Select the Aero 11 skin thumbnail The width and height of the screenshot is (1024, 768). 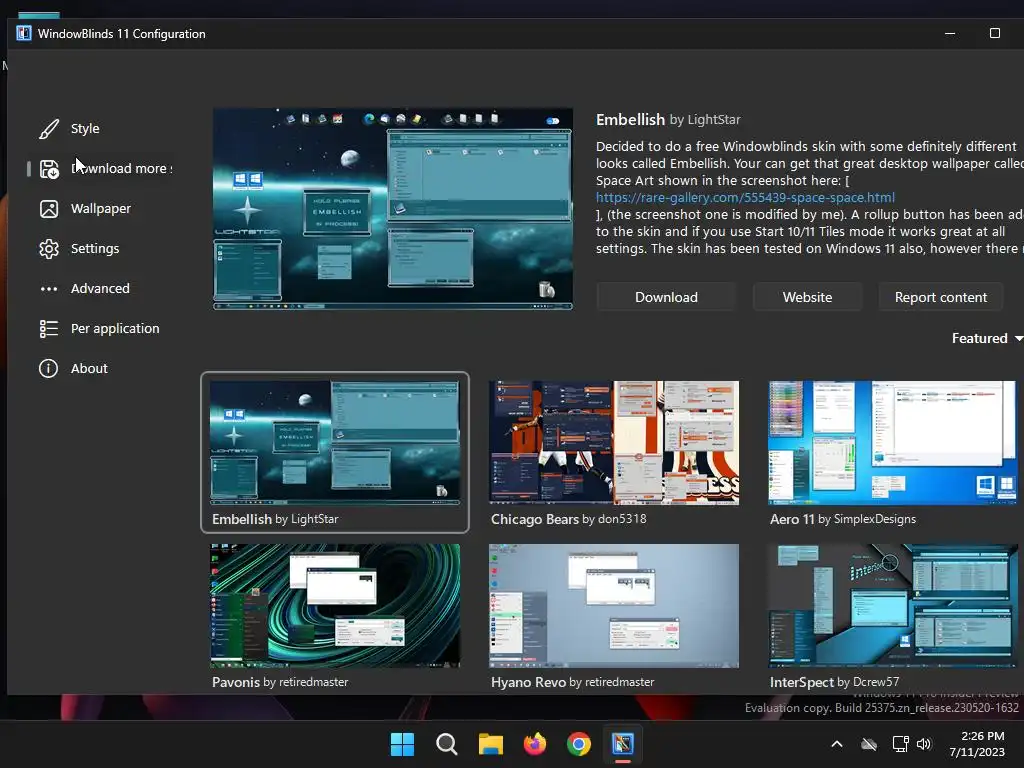pos(893,443)
